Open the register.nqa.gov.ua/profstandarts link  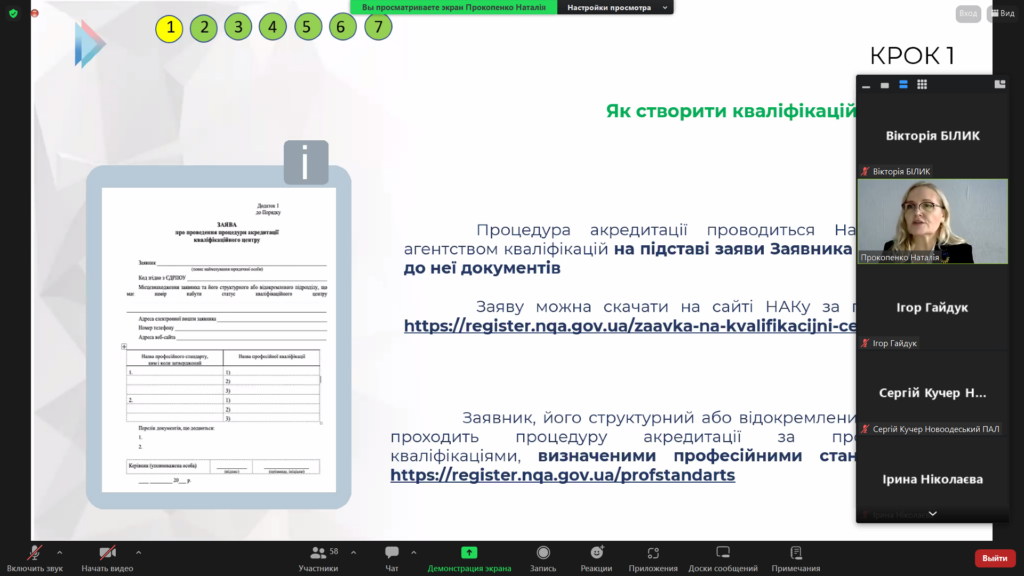562,476
